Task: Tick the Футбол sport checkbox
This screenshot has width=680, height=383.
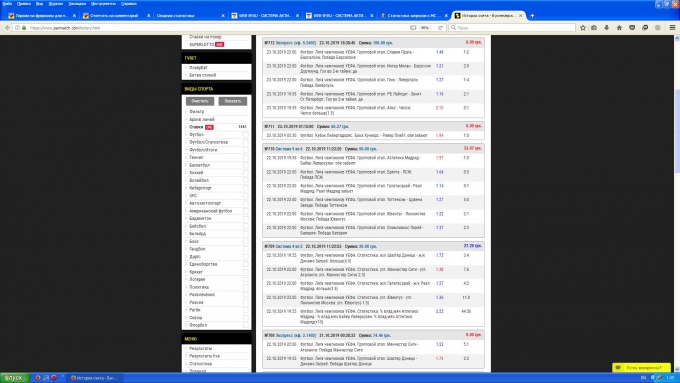Action: pyautogui.click(x=245, y=134)
